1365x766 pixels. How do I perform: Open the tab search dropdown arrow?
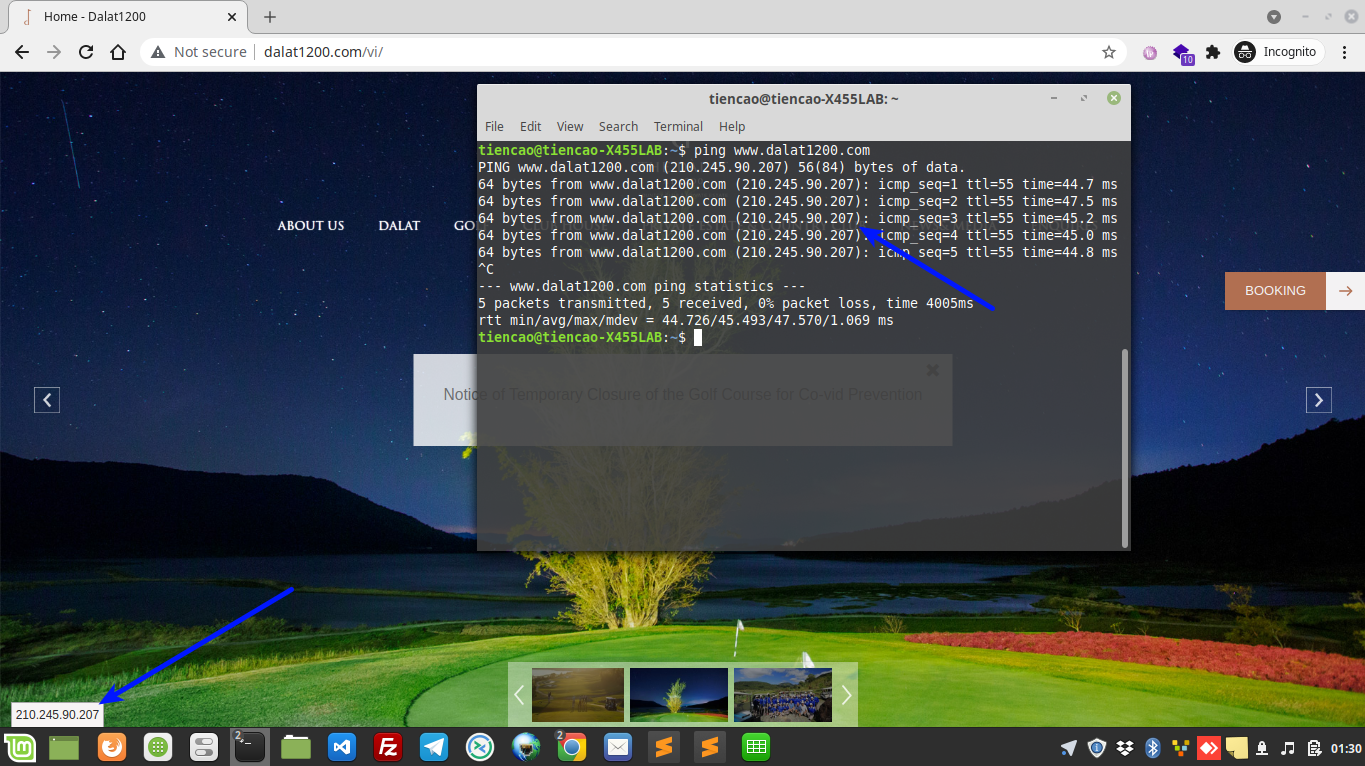point(1274,17)
